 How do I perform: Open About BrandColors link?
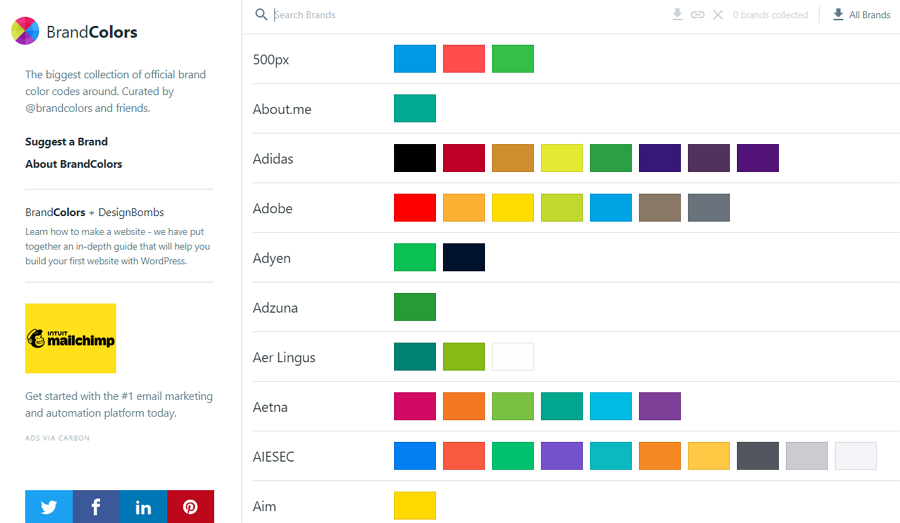coord(73,164)
